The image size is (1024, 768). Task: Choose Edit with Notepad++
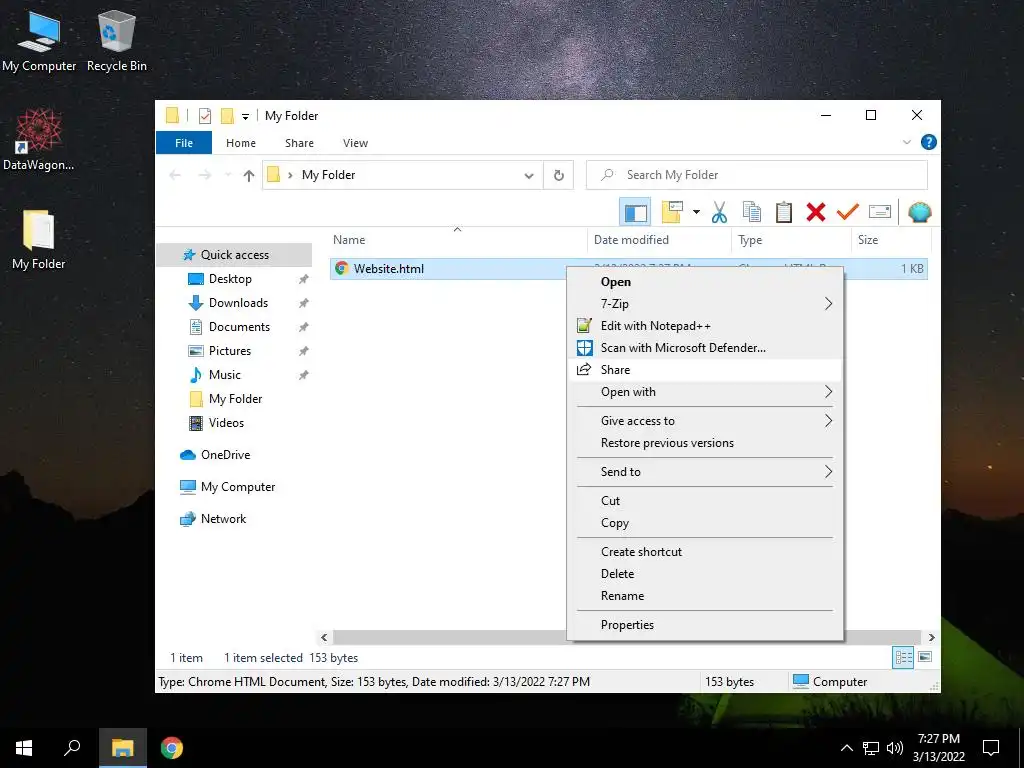(x=705, y=326)
